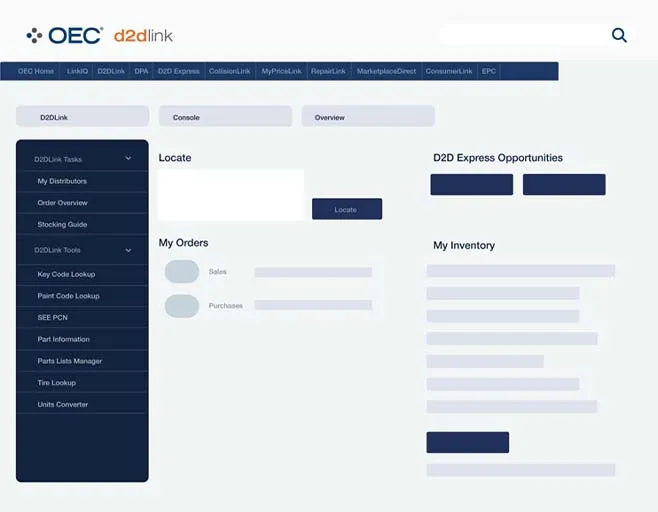Click the OEC logo
The height and width of the screenshot is (512, 658).
[64, 36]
